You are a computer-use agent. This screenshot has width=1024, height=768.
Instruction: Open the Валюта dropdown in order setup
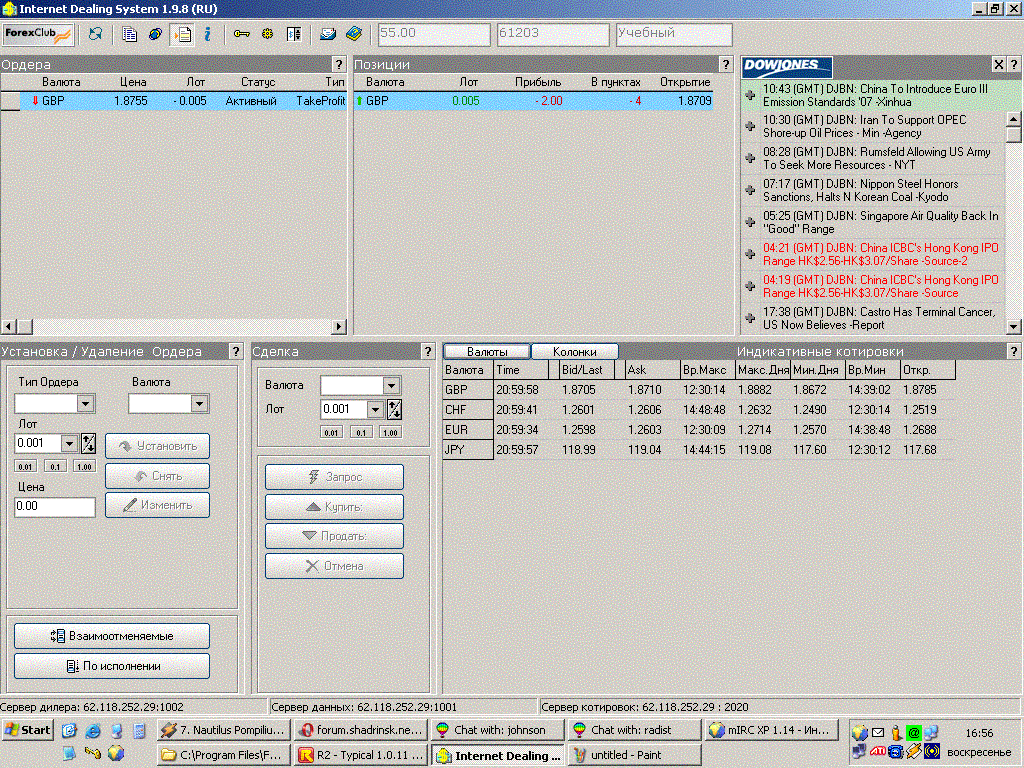click(x=199, y=404)
